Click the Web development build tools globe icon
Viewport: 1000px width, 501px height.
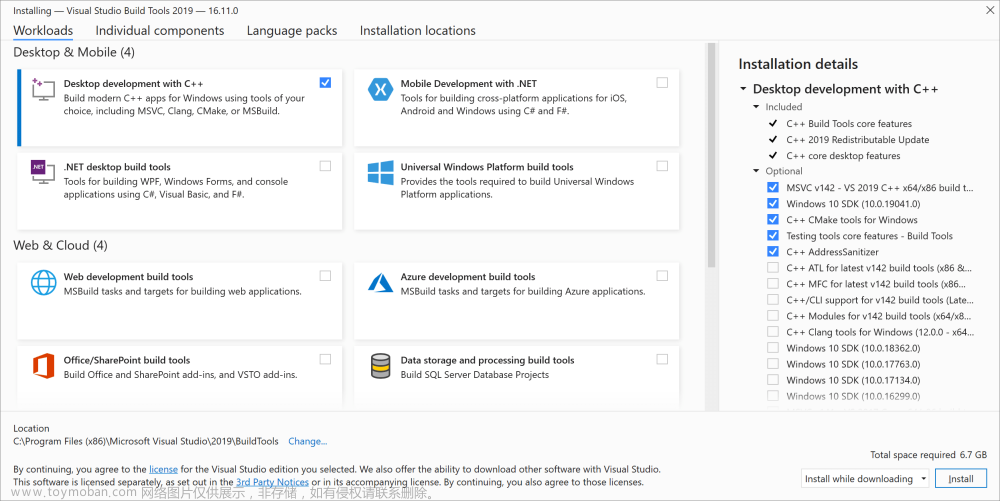click(x=43, y=282)
